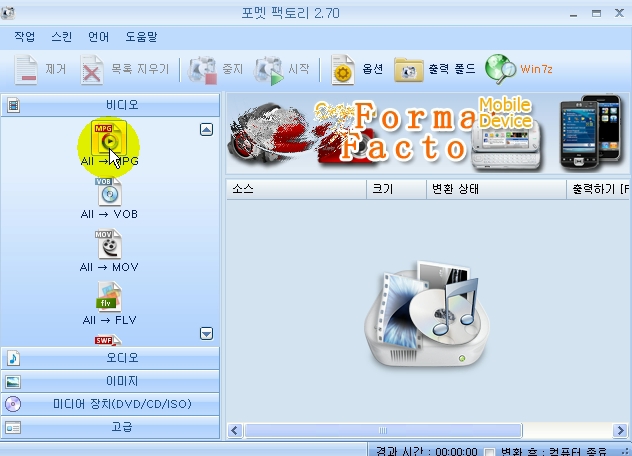This screenshot has width=632, height=456.
Task: Expand the 오디오 category panel
Action: pos(110,358)
